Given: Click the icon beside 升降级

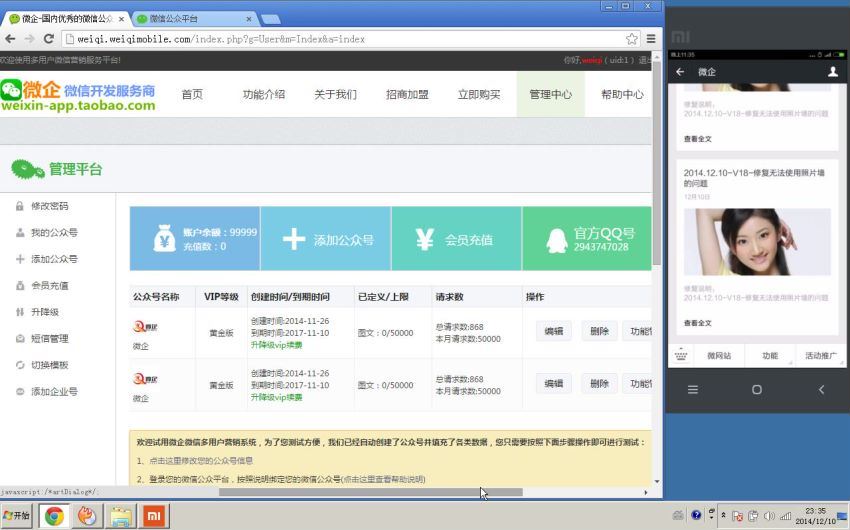Looking at the screenshot, I should pos(20,312).
